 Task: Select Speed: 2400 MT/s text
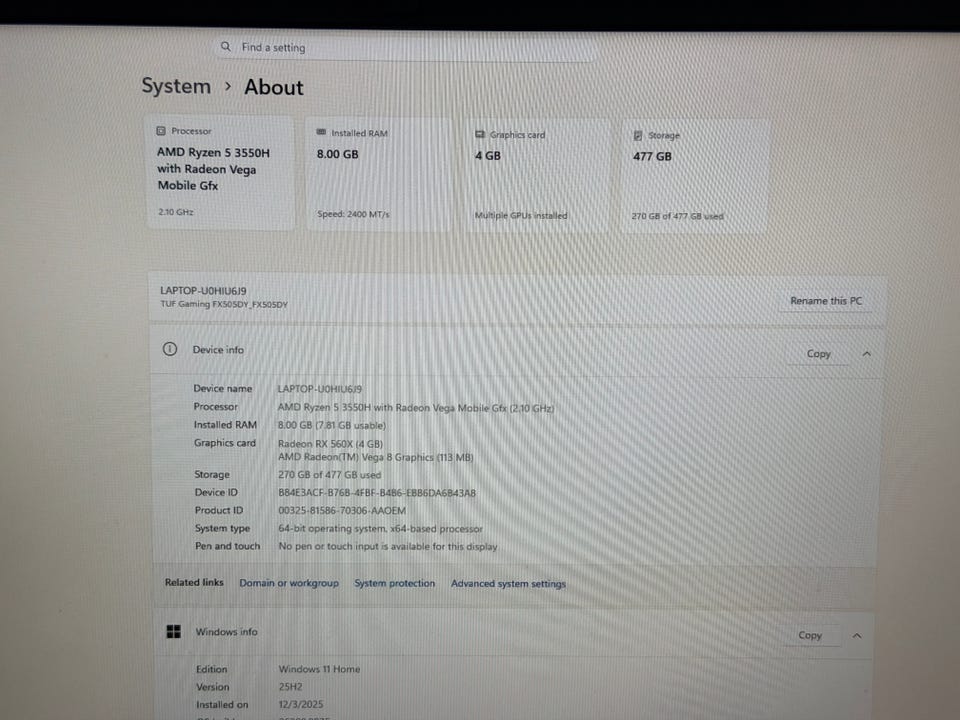point(353,214)
